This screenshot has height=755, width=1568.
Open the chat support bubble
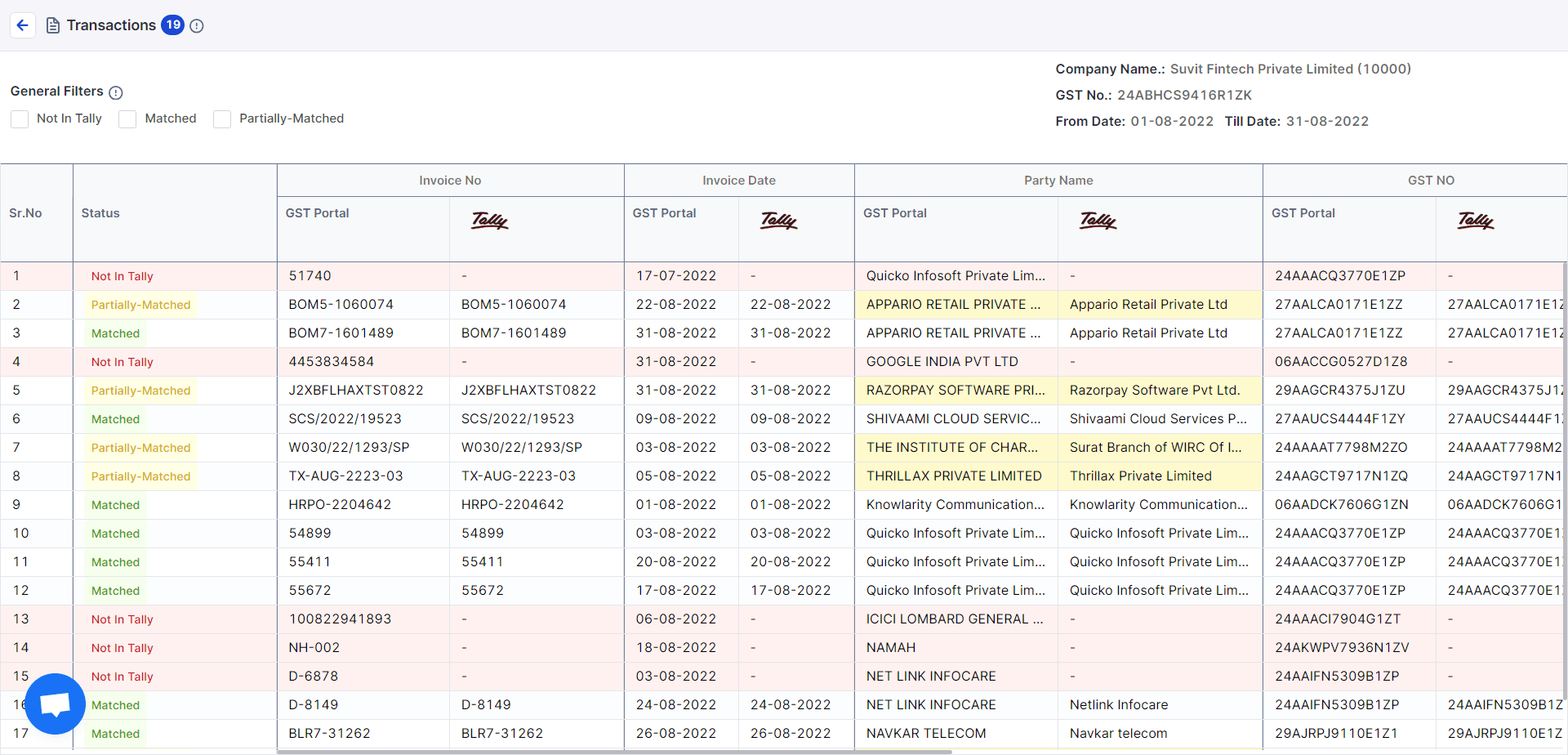55,704
